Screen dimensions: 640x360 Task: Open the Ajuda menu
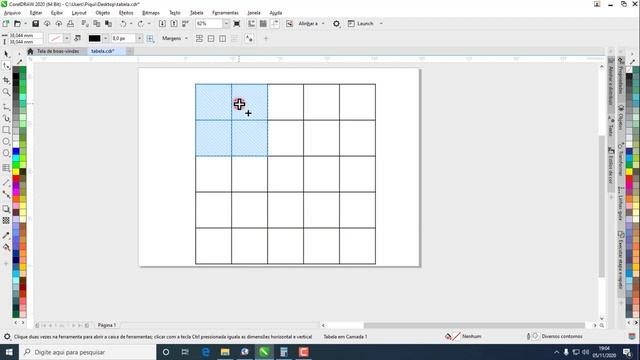pyautogui.click(x=276, y=13)
